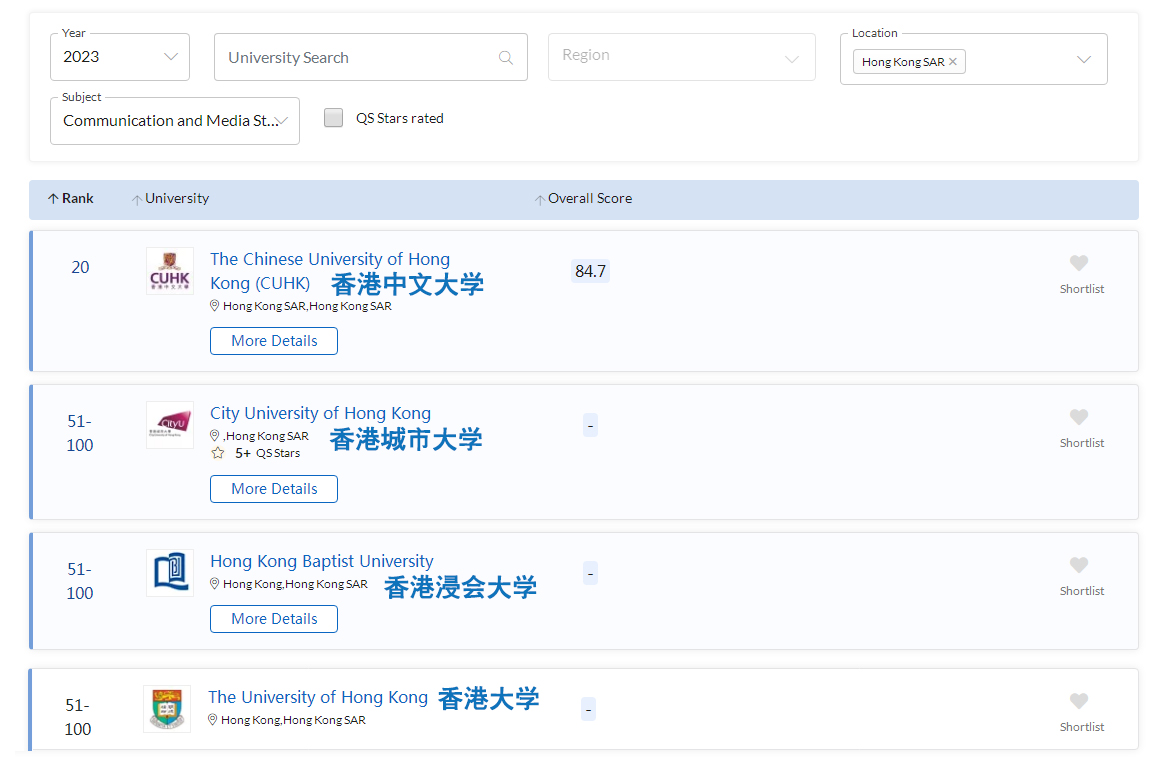Click the search magnifier icon in University Search
Screen dimensions: 1172x764
click(505, 57)
